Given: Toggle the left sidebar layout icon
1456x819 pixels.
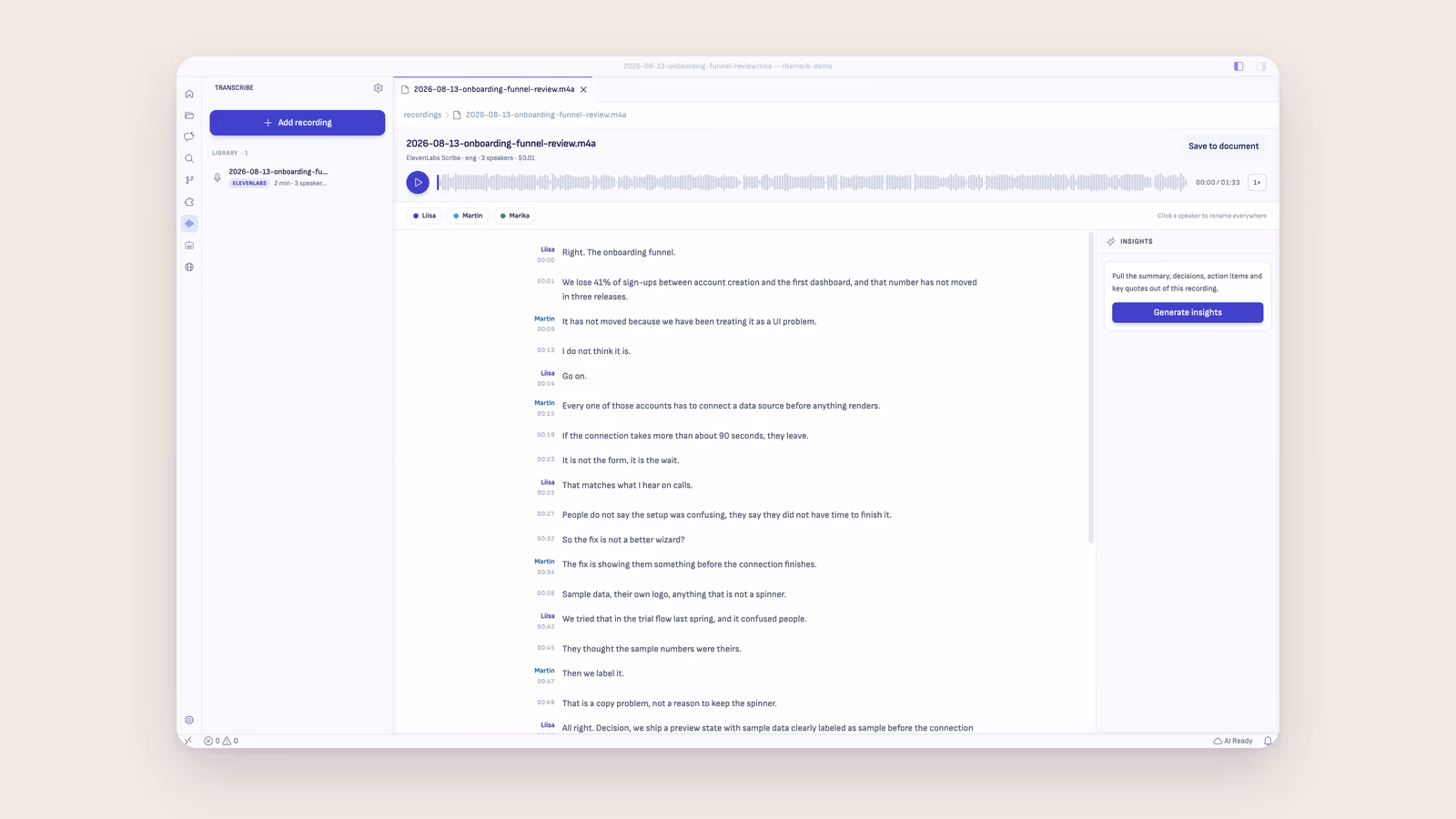Looking at the screenshot, I should click(x=1239, y=66).
